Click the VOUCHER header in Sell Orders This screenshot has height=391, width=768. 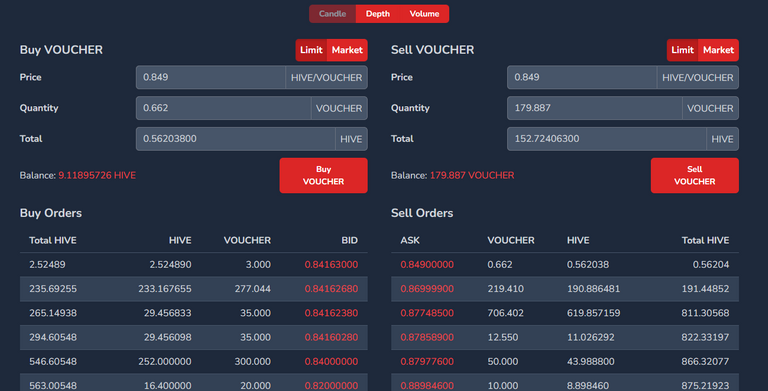[511, 241]
